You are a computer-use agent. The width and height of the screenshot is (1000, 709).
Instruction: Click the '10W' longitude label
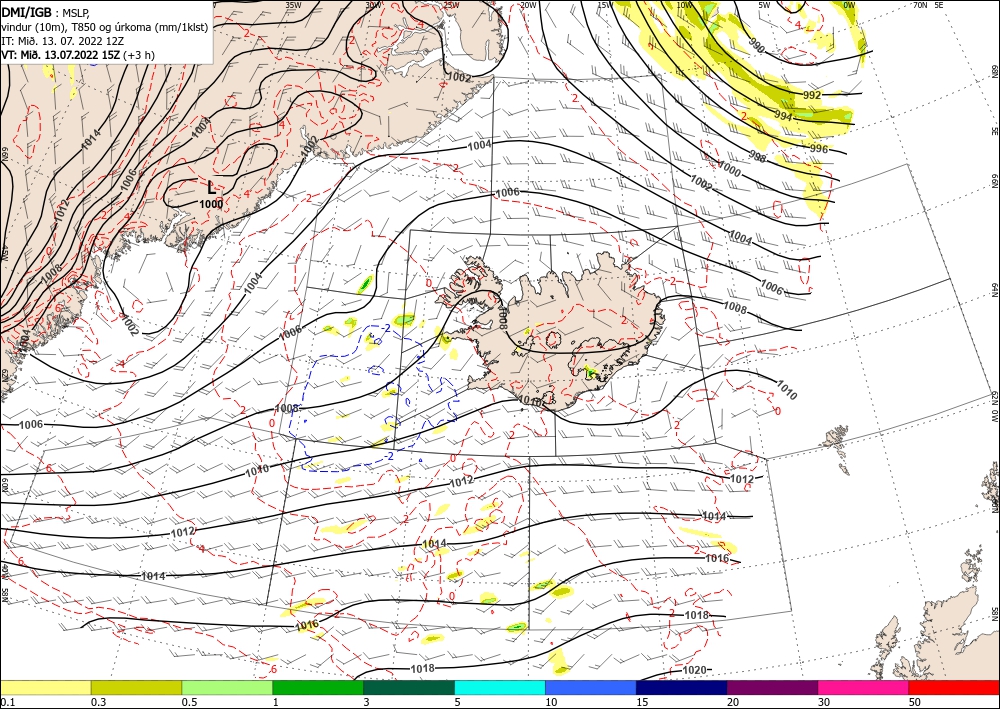point(684,5)
